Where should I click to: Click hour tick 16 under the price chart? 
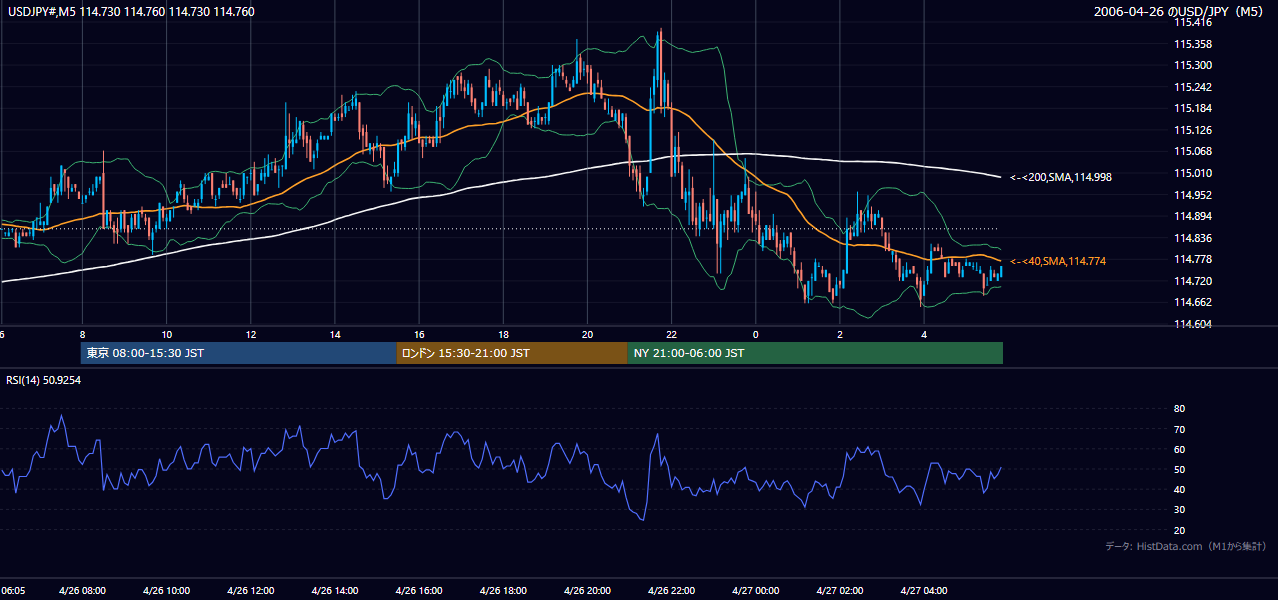point(419,335)
